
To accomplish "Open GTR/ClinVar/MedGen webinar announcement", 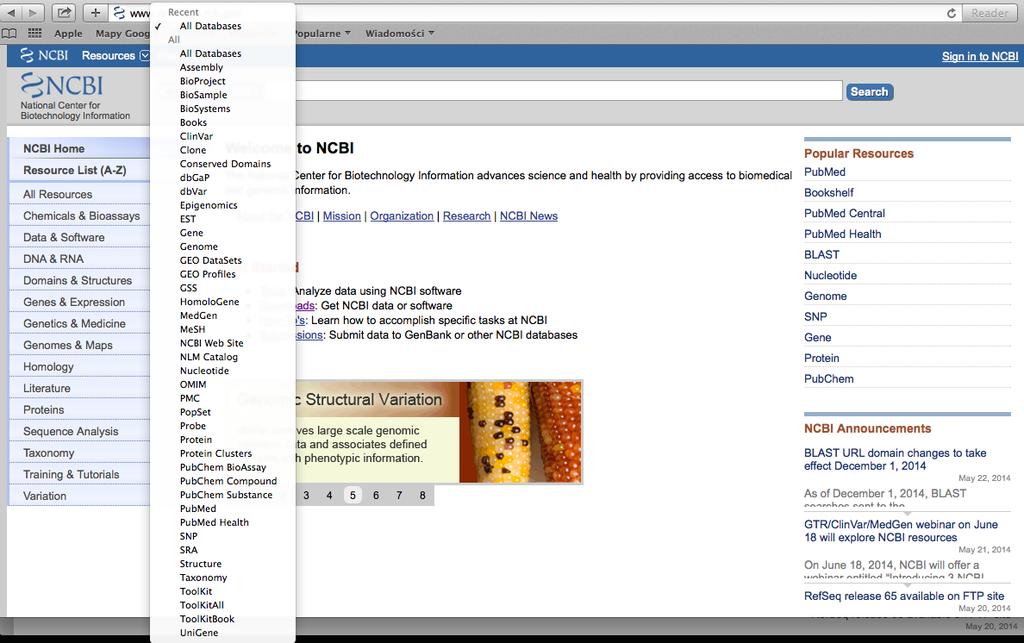I will pyautogui.click(x=901, y=531).
